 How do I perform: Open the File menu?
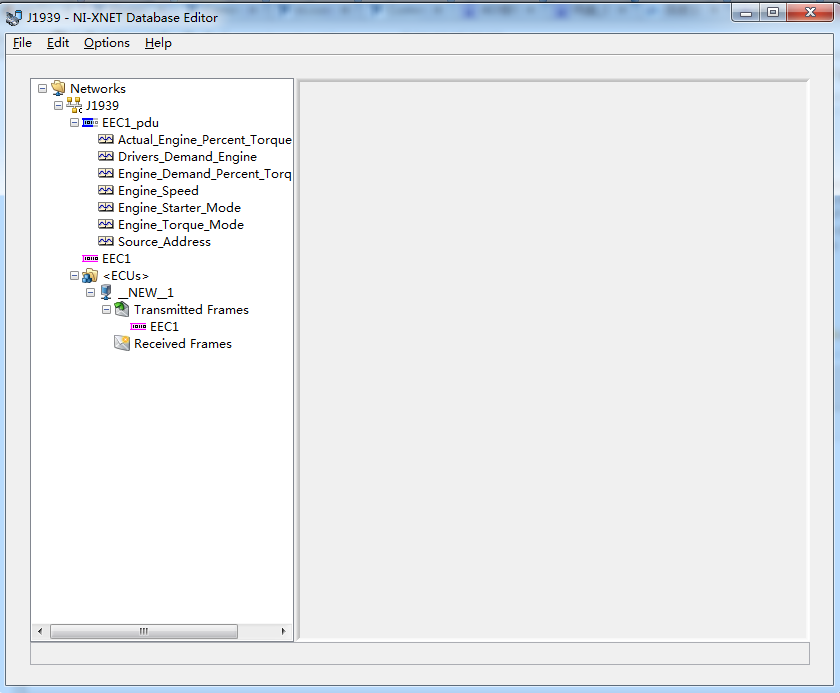(22, 43)
